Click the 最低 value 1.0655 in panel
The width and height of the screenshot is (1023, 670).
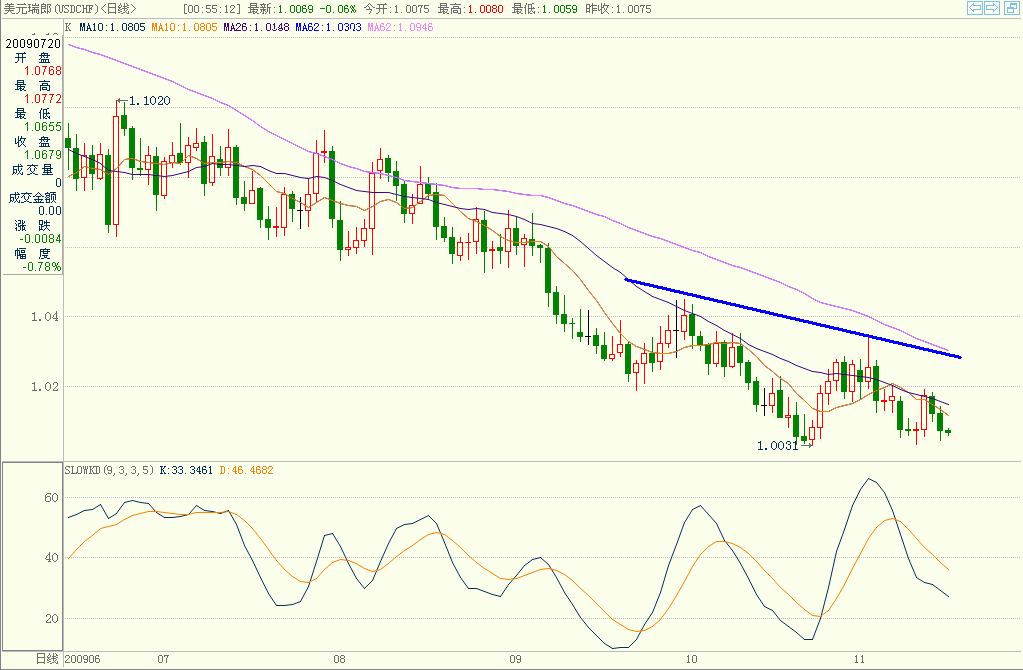[43, 127]
